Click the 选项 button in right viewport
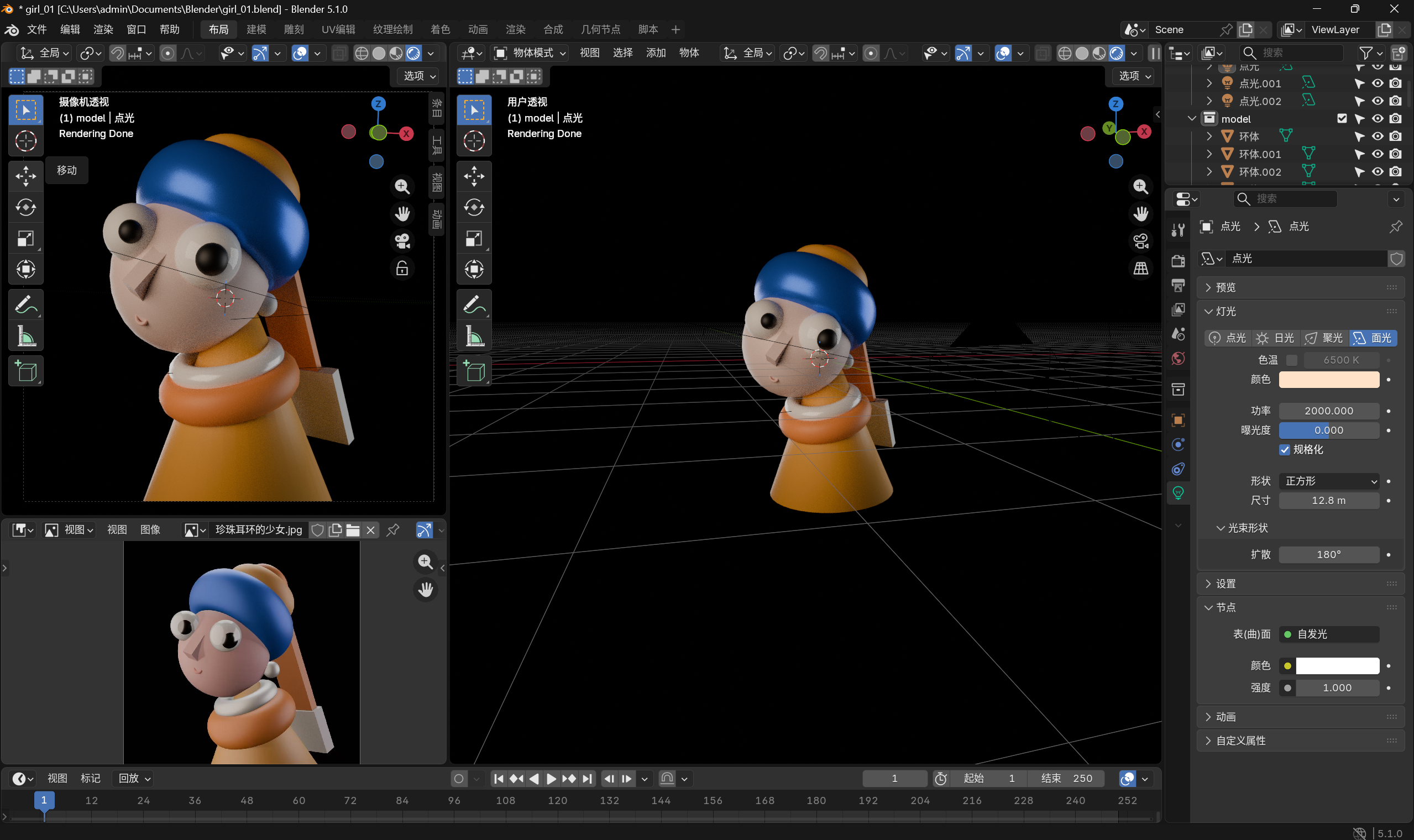The height and width of the screenshot is (840, 1414). 1134,76
